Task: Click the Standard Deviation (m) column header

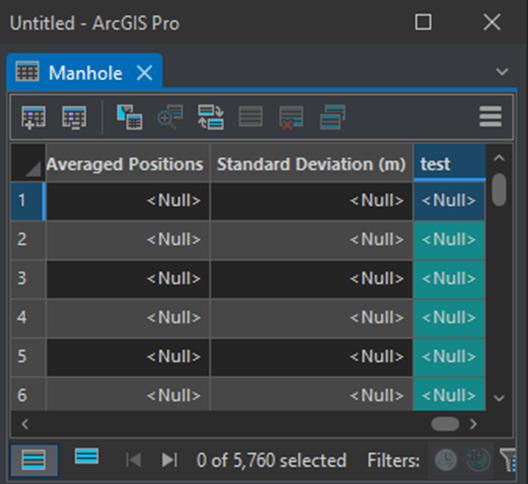Action: pos(311,164)
